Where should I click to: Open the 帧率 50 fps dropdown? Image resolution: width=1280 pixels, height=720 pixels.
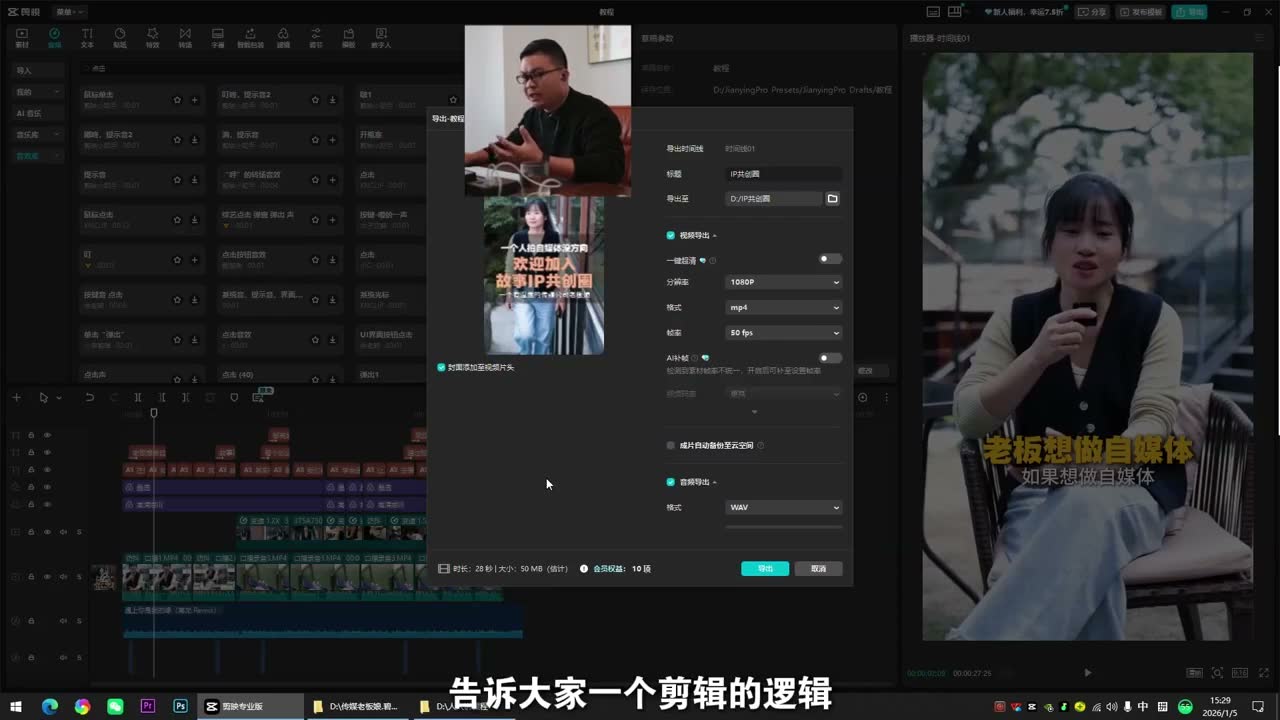[784, 333]
